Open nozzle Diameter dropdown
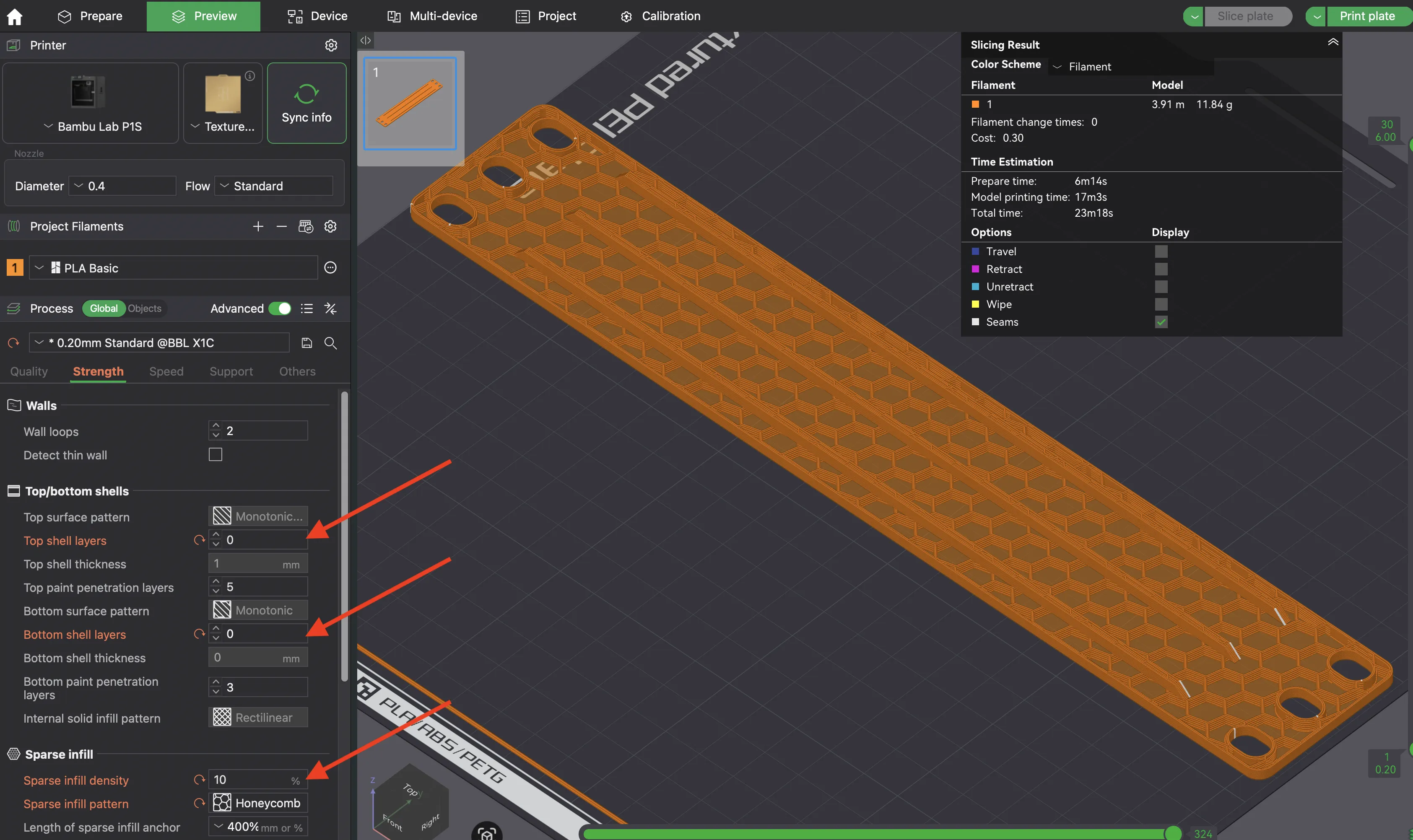1413x840 pixels. pos(122,186)
